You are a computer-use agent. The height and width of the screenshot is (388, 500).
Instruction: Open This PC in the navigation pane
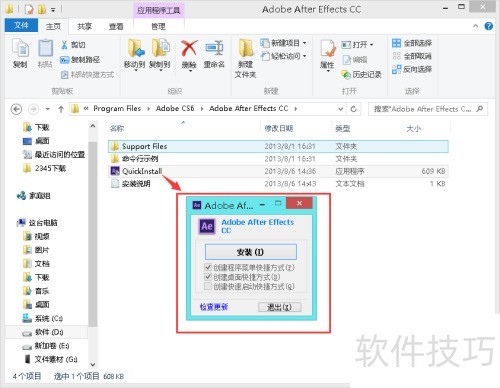(37, 223)
